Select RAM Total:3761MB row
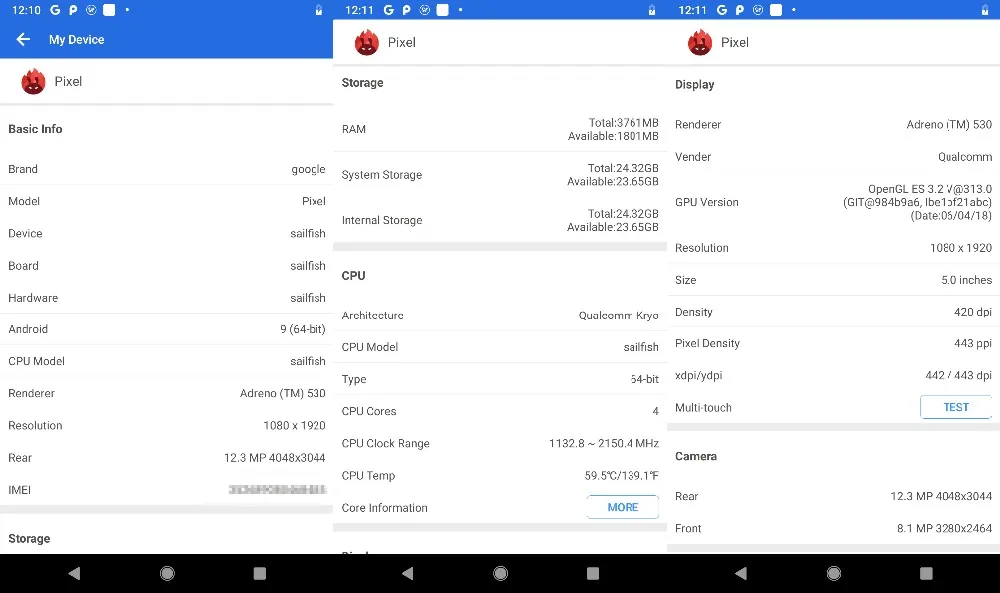This screenshot has width=1000, height=593. (500, 129)
